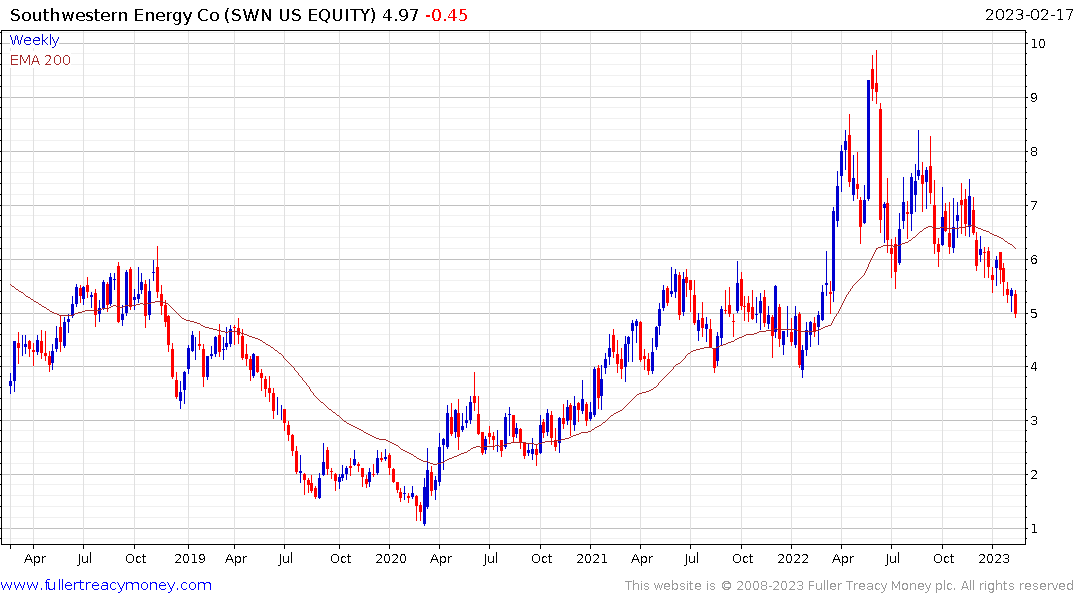Click the 8 price axis label
The image size is (1075, 600).
tap(1034, 152)
